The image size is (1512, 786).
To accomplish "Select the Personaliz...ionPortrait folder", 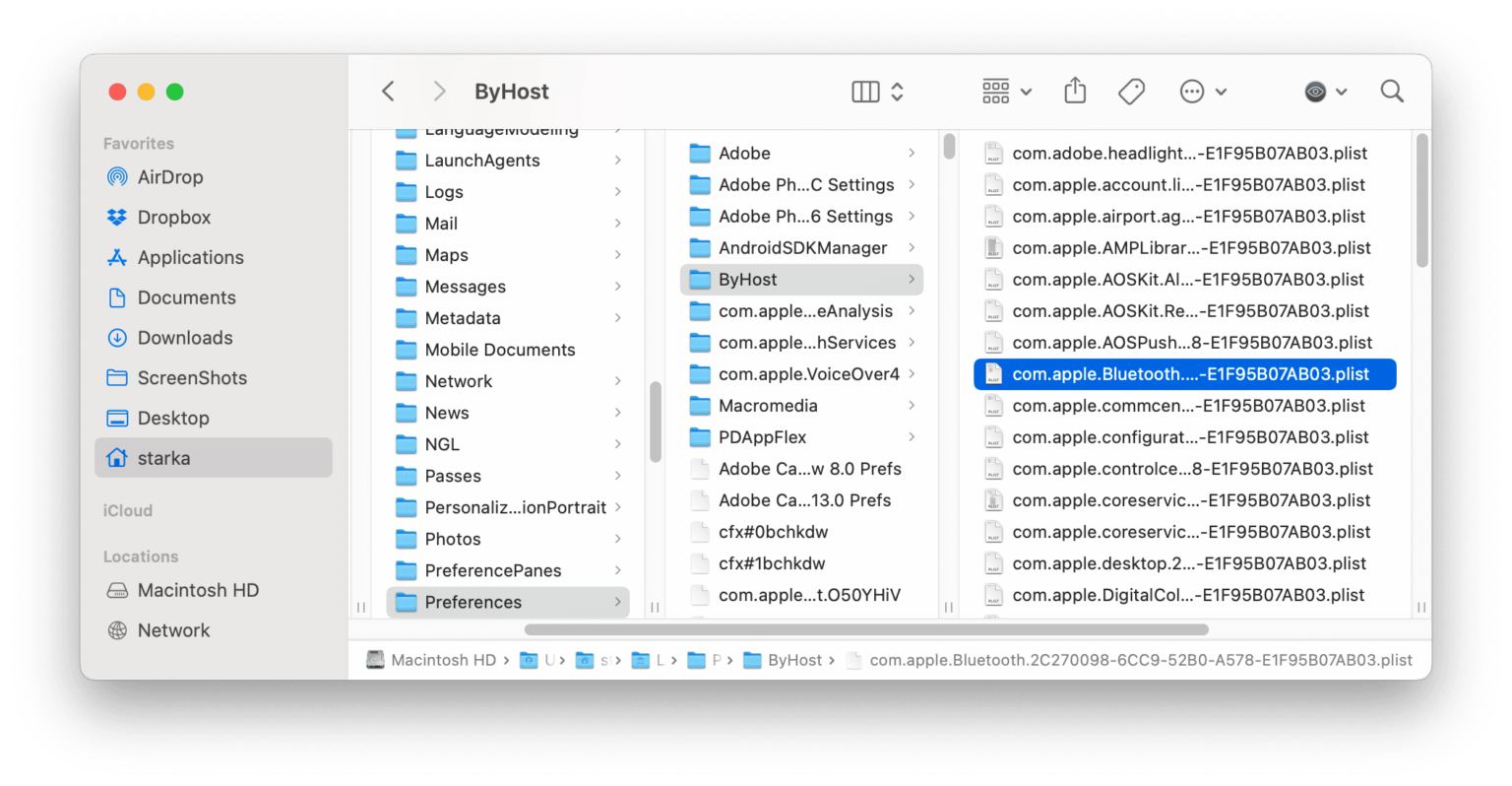I will click(x=508, y=507).
